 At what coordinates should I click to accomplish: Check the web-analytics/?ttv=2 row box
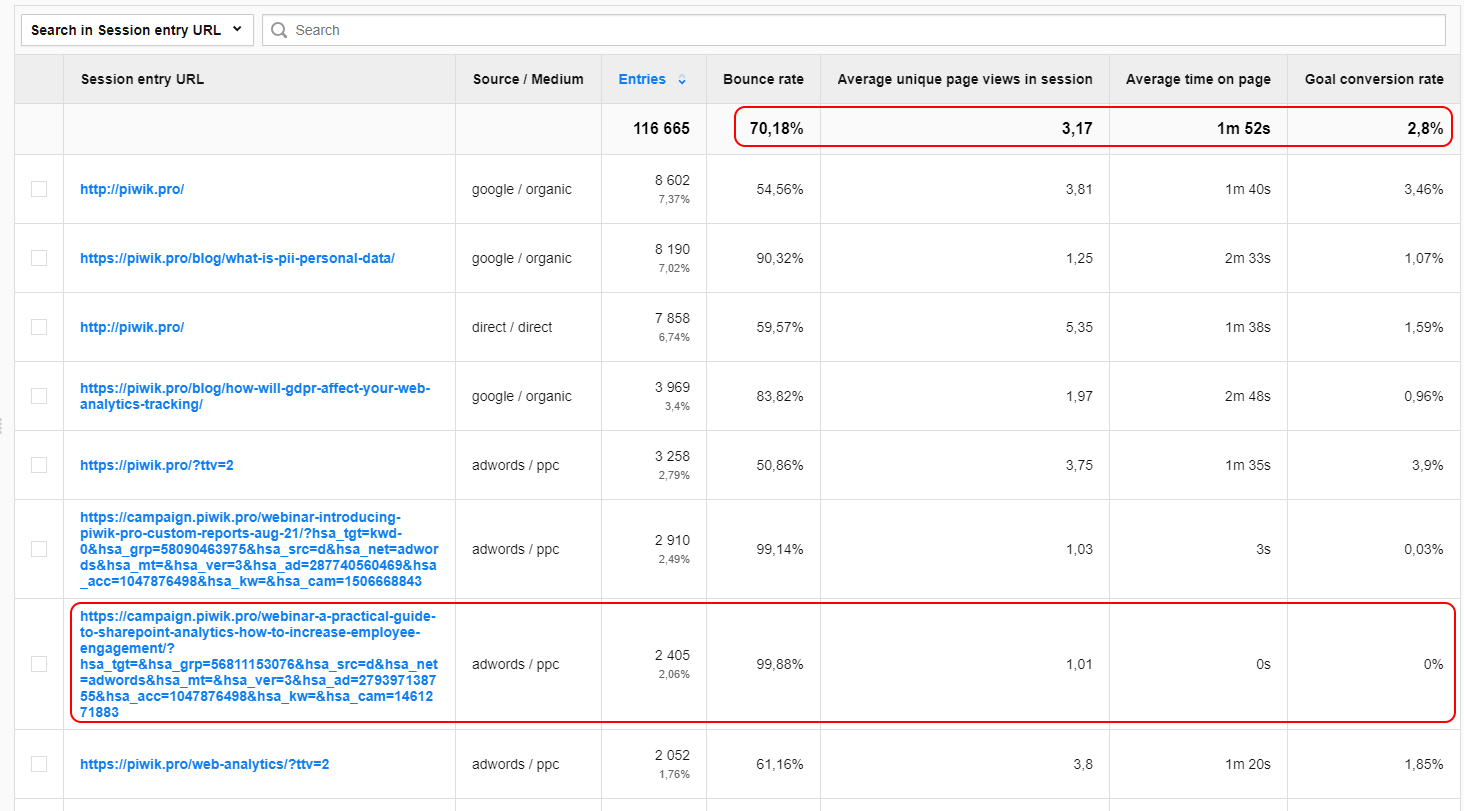click(39, 764)
